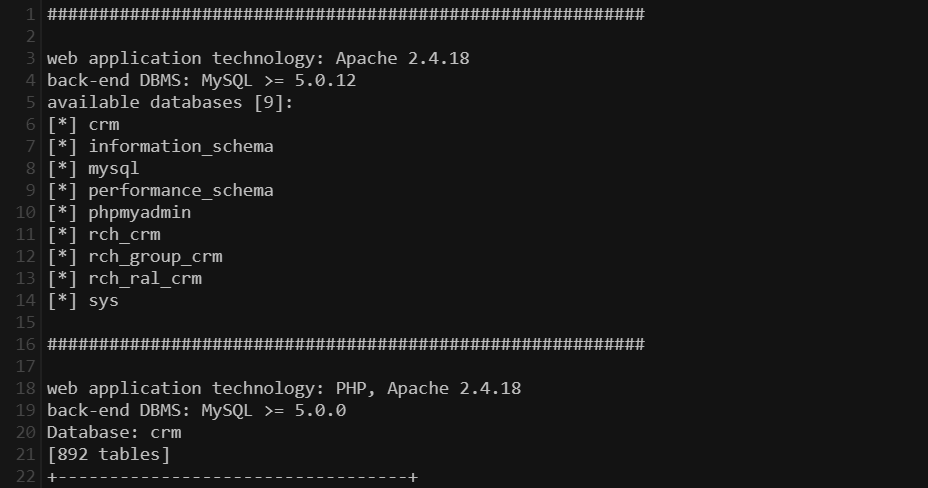Click the 'mysql' database entry on line 8
This screenshot has height=488, width=928.
pos(113,168)
